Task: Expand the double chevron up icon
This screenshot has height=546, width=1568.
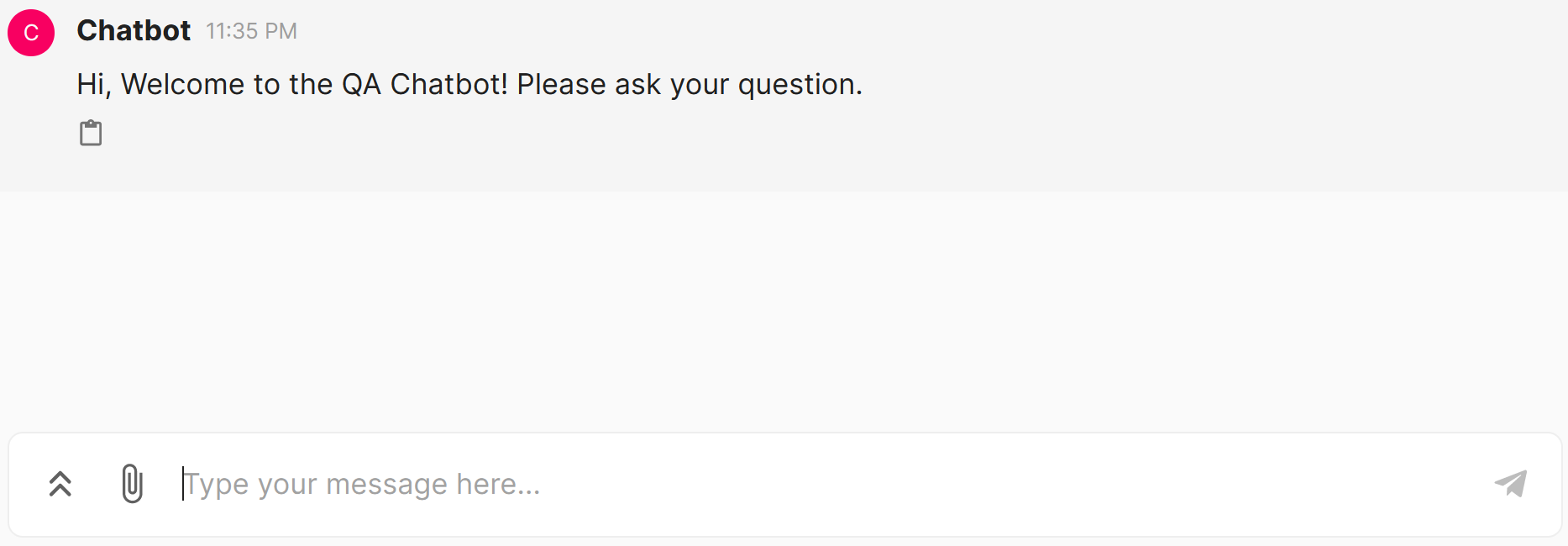Action: pyautogui.click(x=60, y=484)
